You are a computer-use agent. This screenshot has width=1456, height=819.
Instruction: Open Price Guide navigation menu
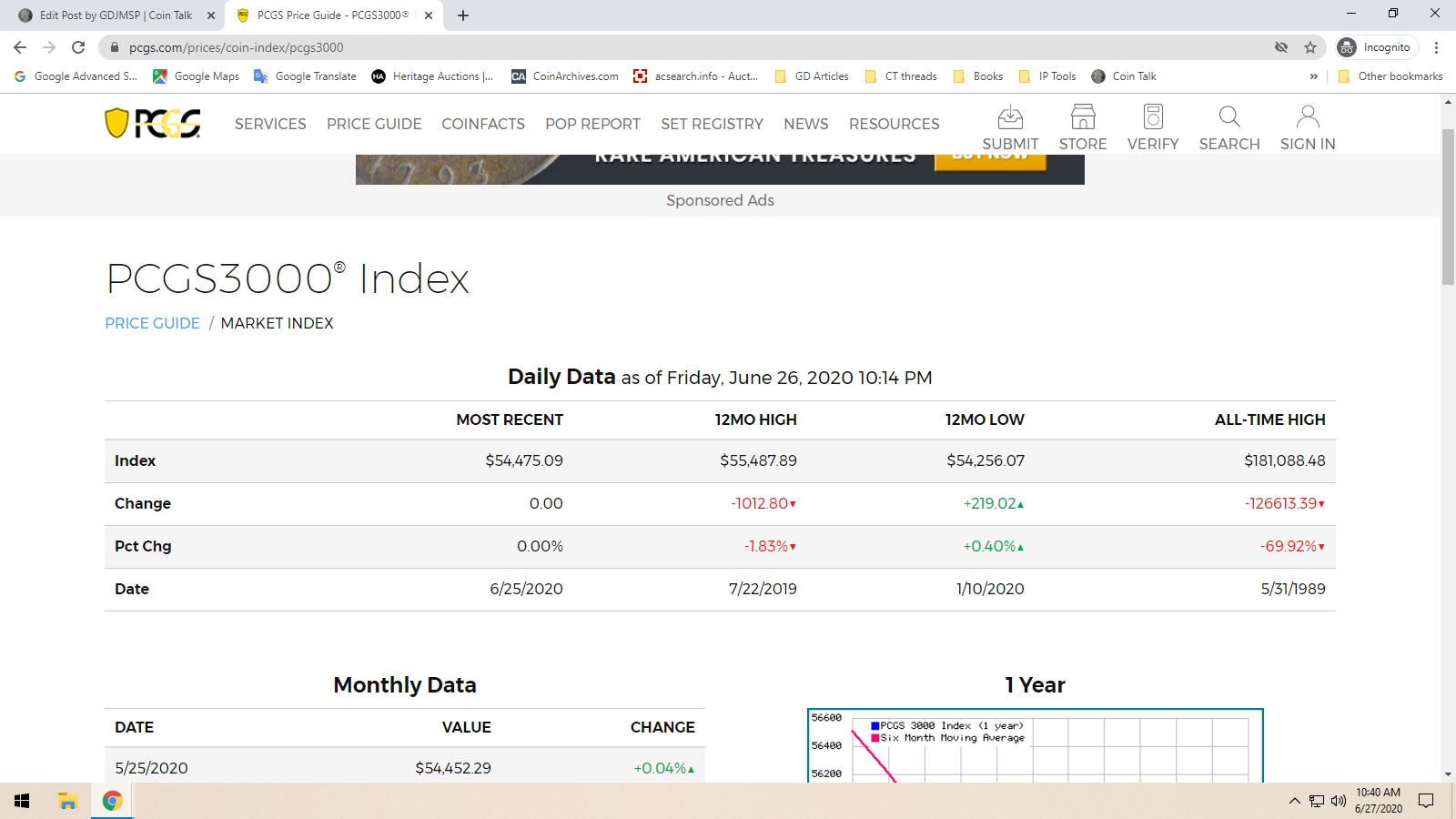(x=374, y=124)
